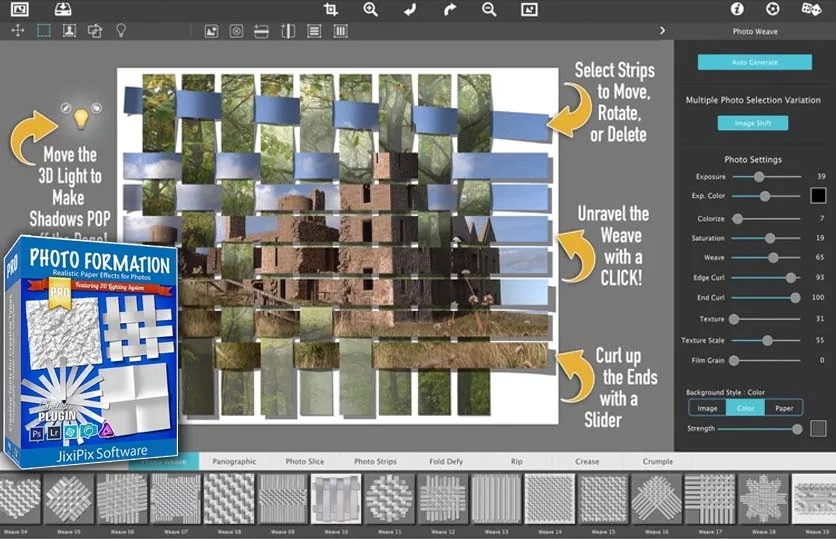The width and height of the screenshot is (836, 539).
Task: Select the Weave 12 preset thumbnail
Action: tap(443, 499)
